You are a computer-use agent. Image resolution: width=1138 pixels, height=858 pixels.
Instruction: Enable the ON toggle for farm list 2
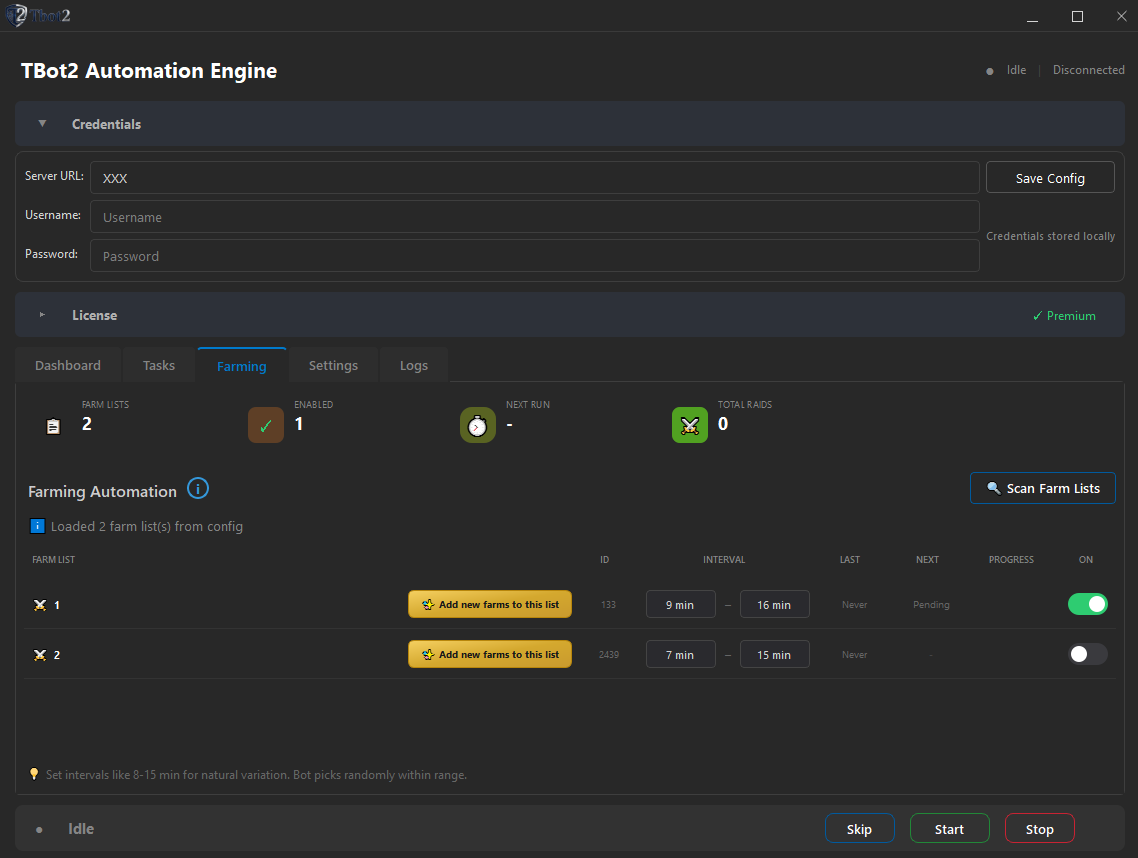tap(1088, 654)
